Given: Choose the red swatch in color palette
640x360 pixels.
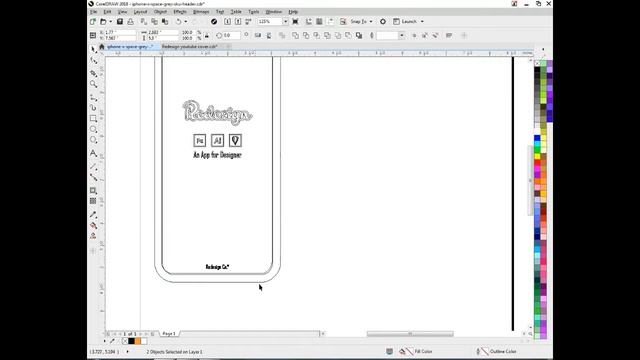Looking at the screenshot, I should pyautogui.click(x=537, y=163).
